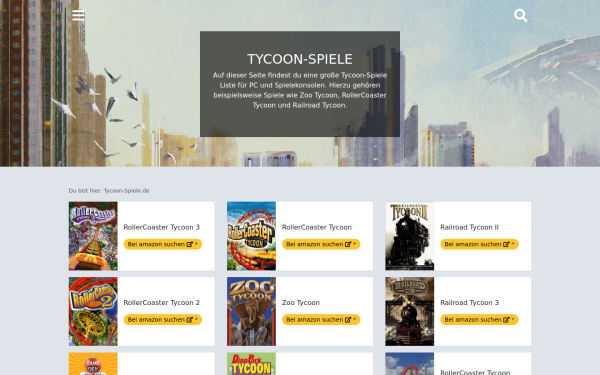The height and width of the screenshot is (375, 600).
Task: Search amazon for RollerCoaster Tycoon 3
Action: [x=163, y=244]
